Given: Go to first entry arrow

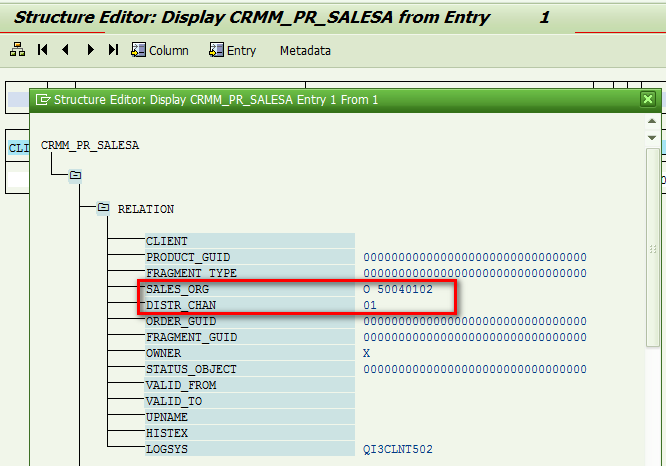Looking at the screenshot, I should (42, 50).
